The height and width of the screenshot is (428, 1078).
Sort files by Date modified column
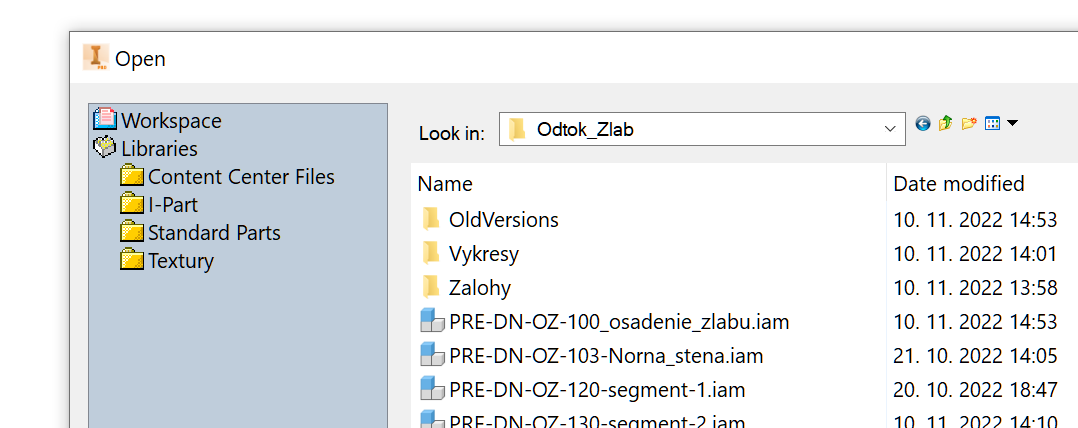pyautogui.click(x=959, y=183)
